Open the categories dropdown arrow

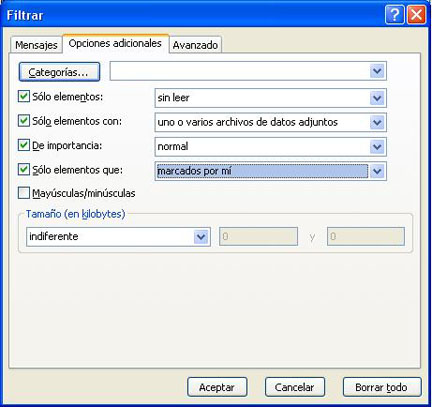coord(377,71)
